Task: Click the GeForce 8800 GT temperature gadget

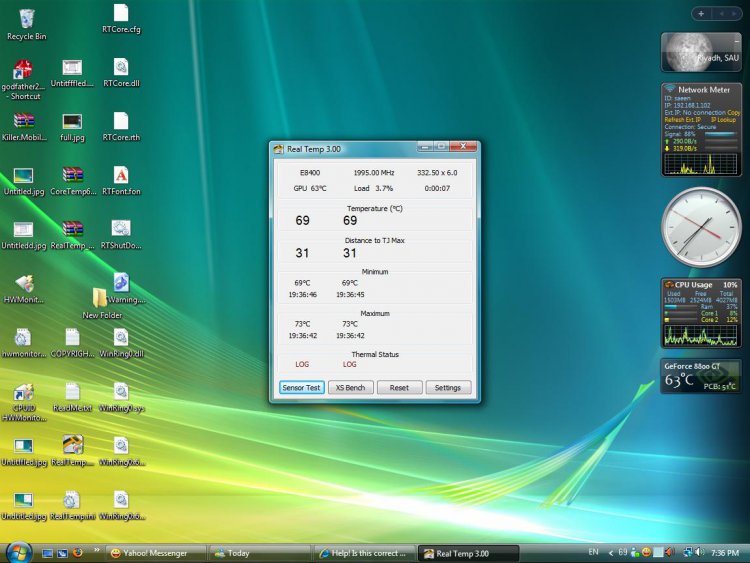Action: 701,376
